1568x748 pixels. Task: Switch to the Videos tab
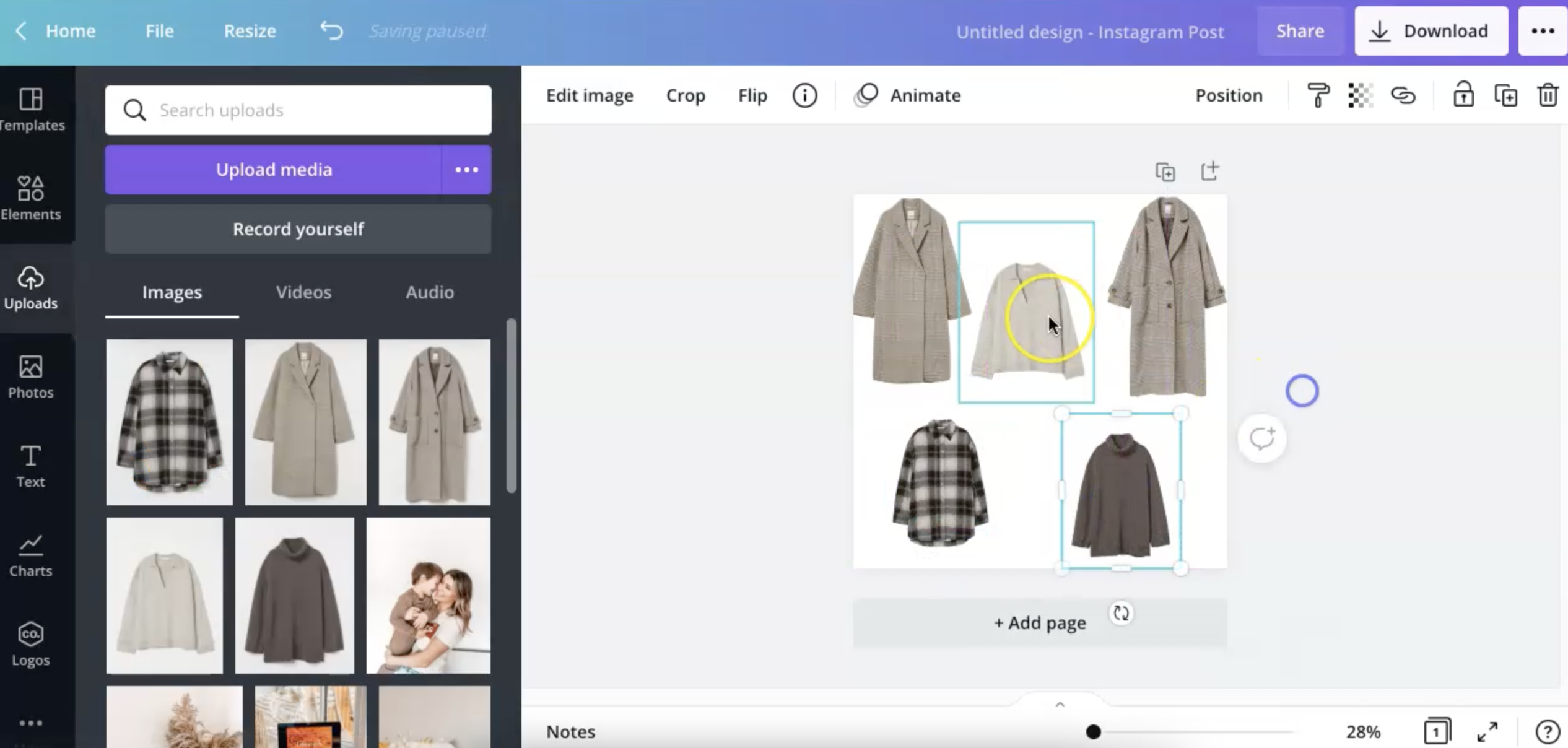coord(303,292)
